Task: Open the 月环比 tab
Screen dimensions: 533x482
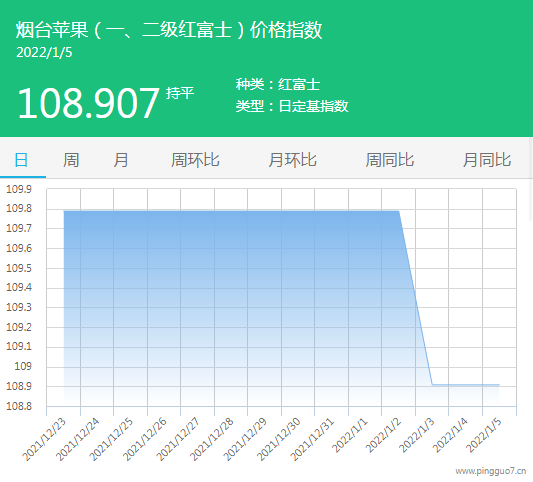Action: coord(292,160)
